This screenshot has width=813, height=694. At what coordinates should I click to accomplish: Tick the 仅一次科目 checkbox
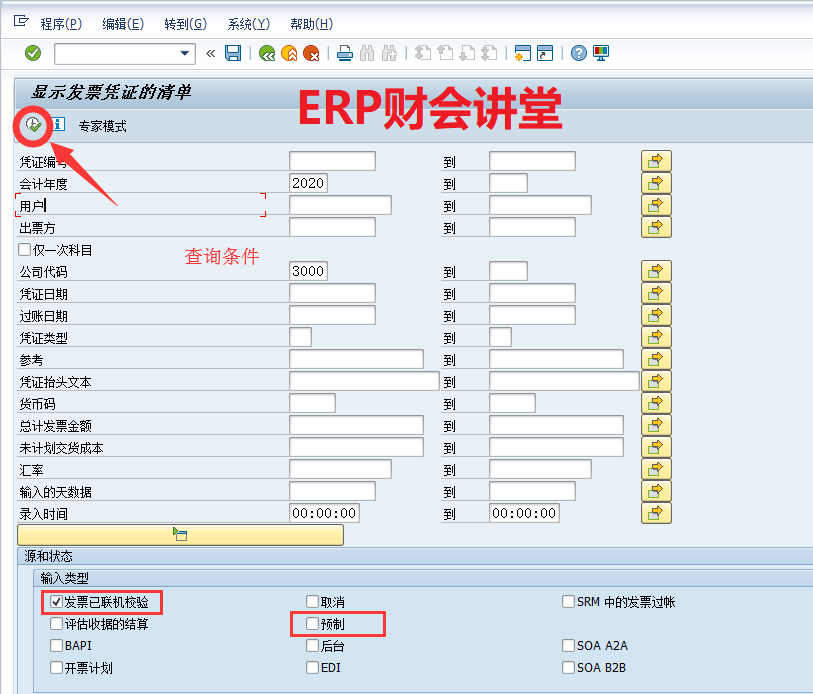coord(25,250)
